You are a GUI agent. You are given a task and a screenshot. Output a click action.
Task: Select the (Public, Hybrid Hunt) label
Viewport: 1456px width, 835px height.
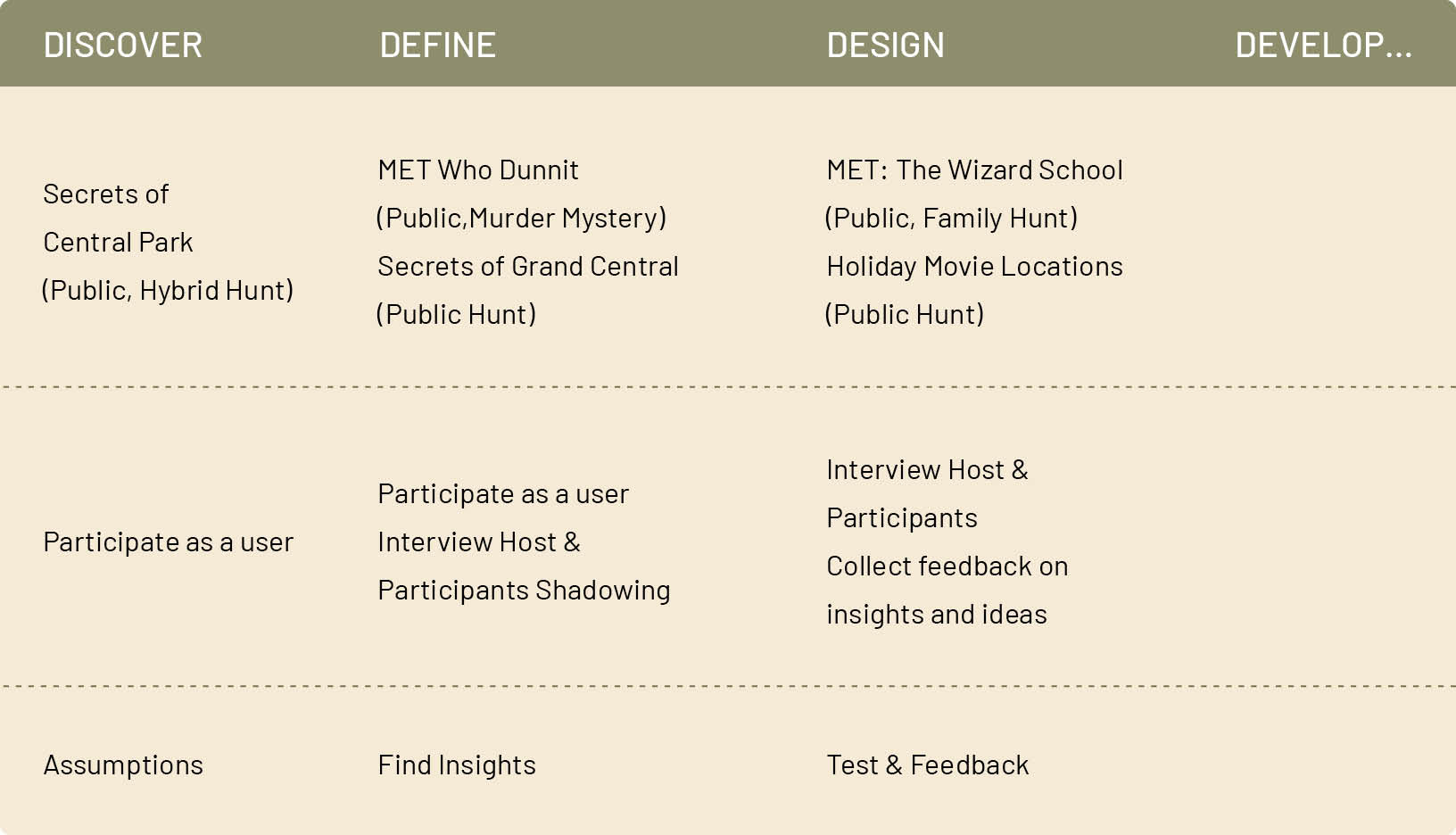(x=168, y=290)
